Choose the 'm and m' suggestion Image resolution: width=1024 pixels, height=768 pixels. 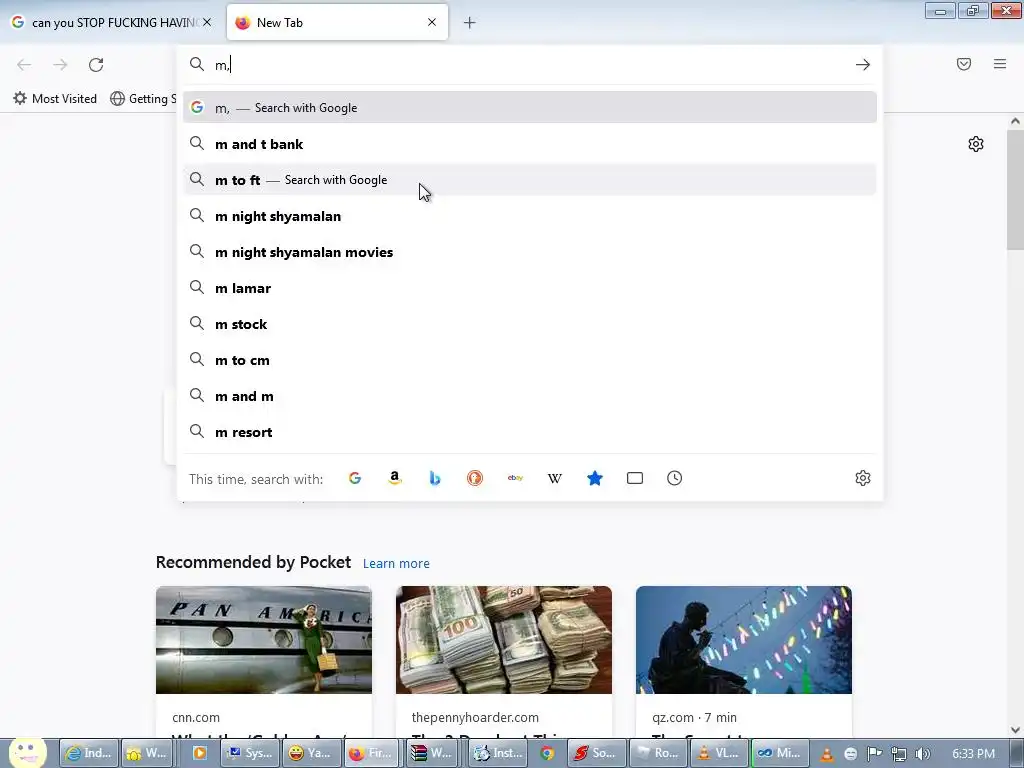coord(530,396)
